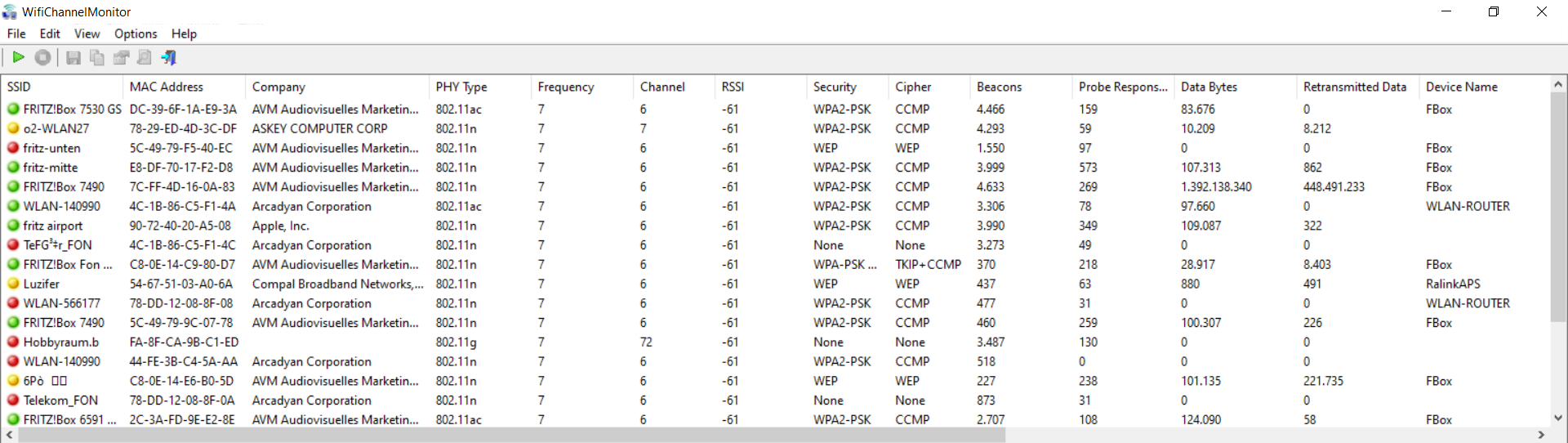Click the horizontal scrollbar left arrow
The width and height of the screenshot is (1568, 443).
9,435
